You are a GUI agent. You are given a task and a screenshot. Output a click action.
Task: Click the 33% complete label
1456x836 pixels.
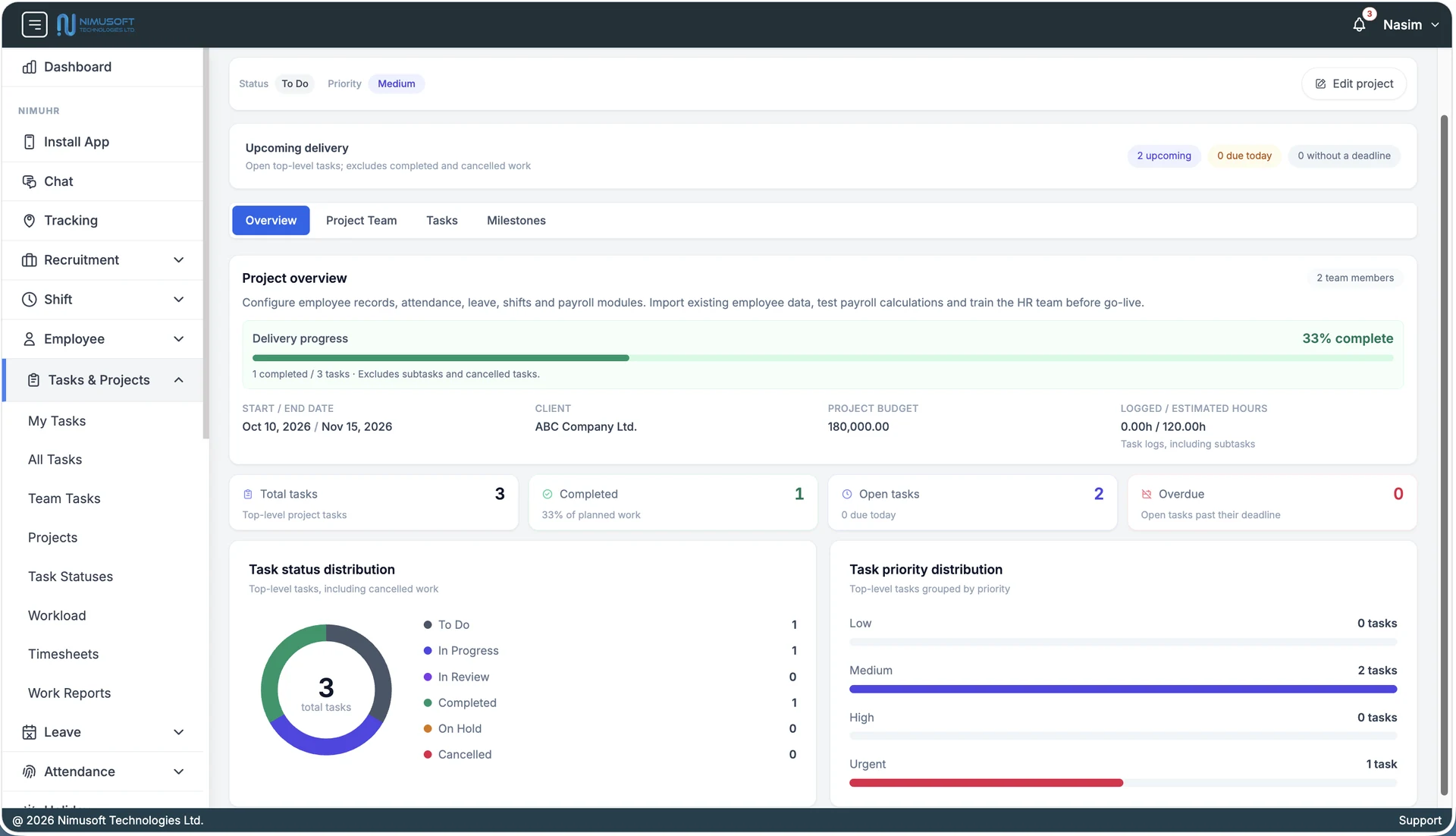coord(1348,338)
